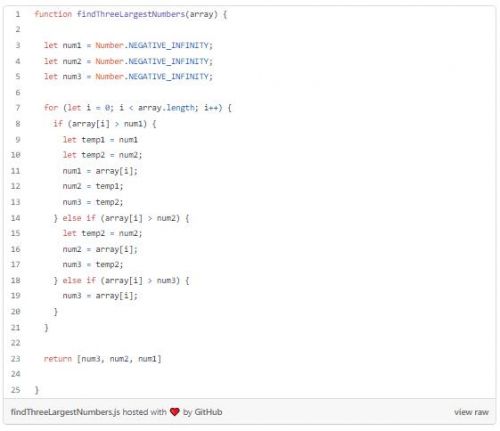Click the for loop line of code
This screenshot has height=431, width=500.
coord(138,108)
